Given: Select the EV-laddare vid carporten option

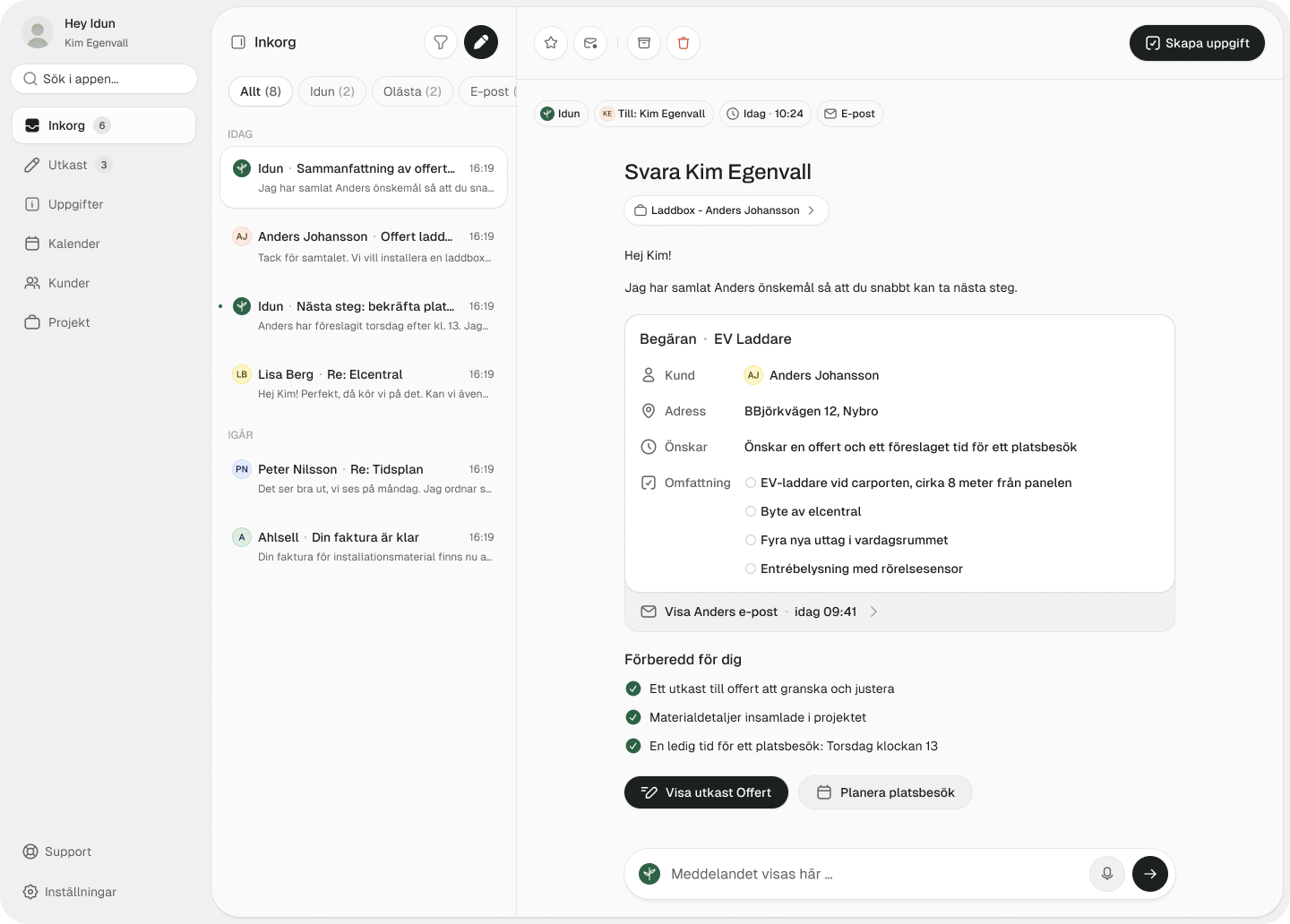Looking at the screenshot, I should point(751,483).
